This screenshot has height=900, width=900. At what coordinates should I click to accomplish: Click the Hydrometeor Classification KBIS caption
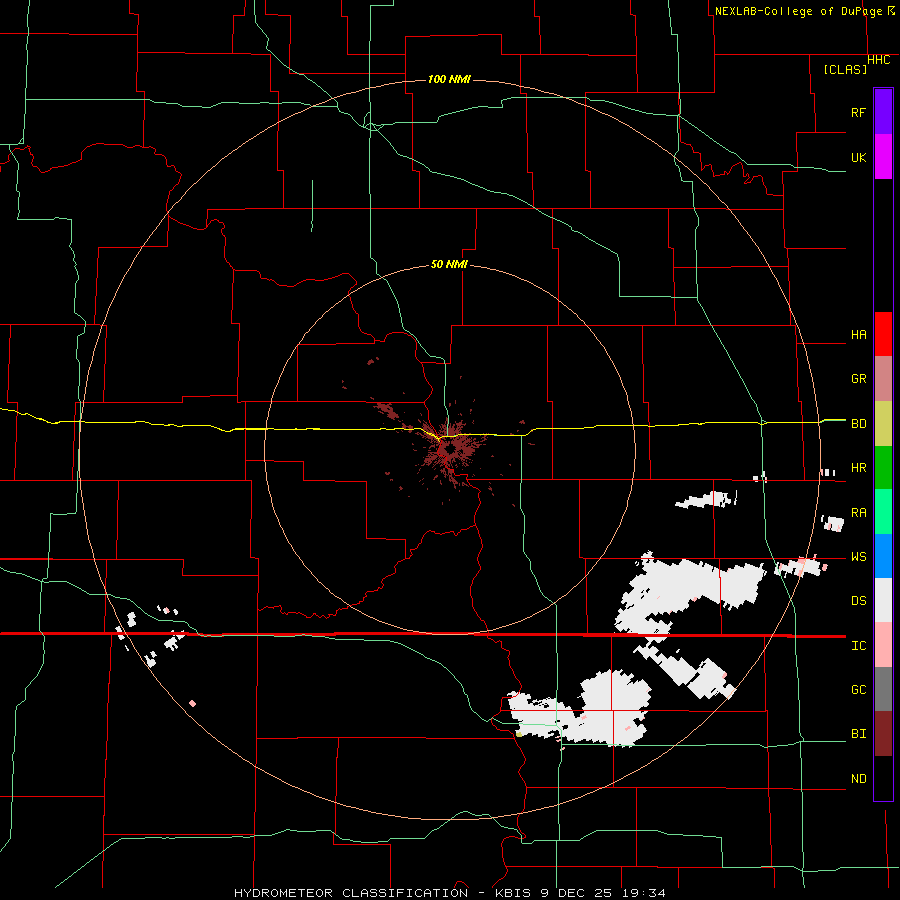pyautogui.click(x=449, y=893)
